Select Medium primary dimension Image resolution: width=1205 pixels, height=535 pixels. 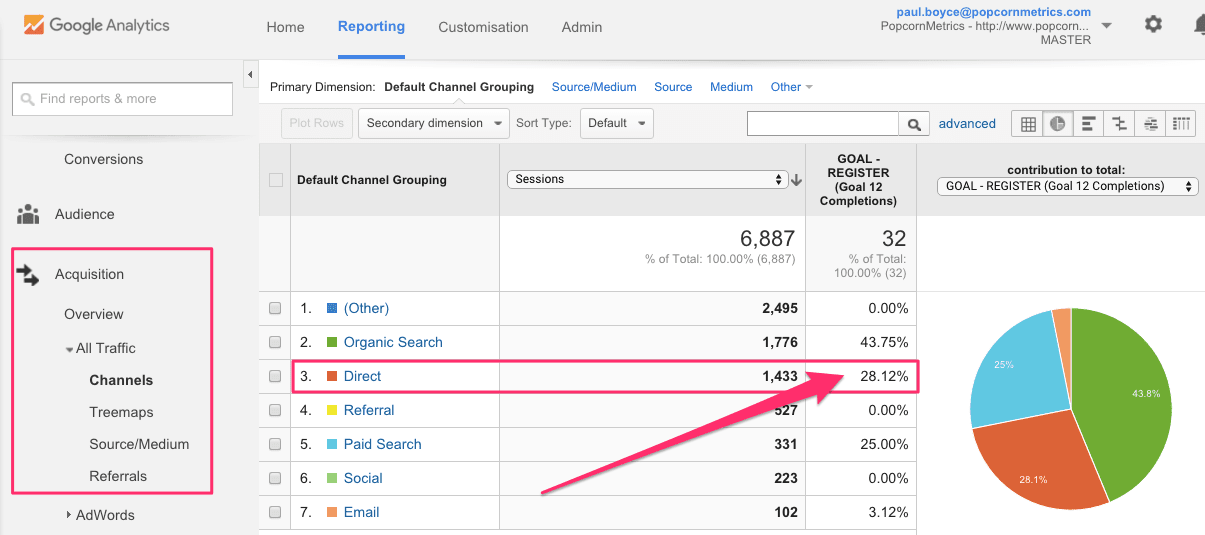click(731, 87)
